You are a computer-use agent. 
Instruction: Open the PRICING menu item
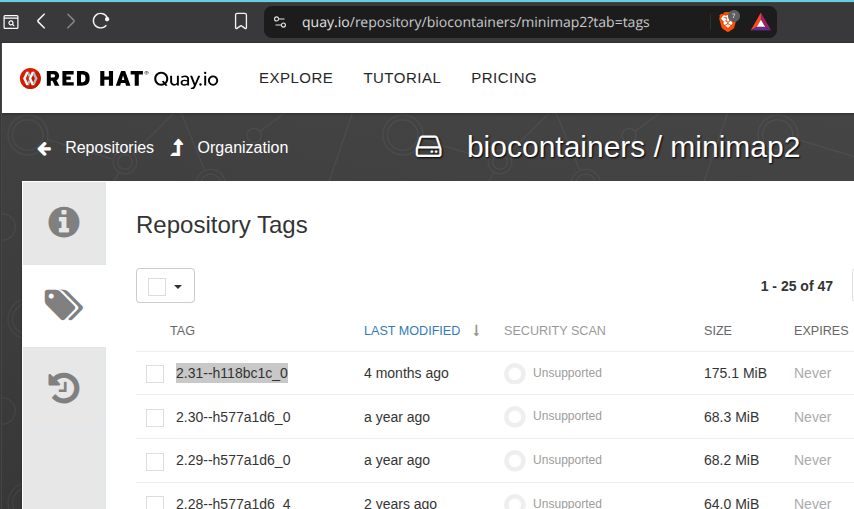[x=504, y=78]
